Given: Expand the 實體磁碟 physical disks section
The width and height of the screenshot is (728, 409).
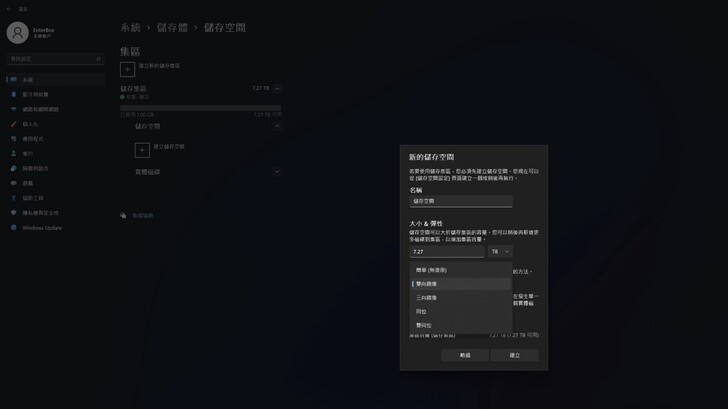Looking at the screenshot, I should tap(277, 172).
